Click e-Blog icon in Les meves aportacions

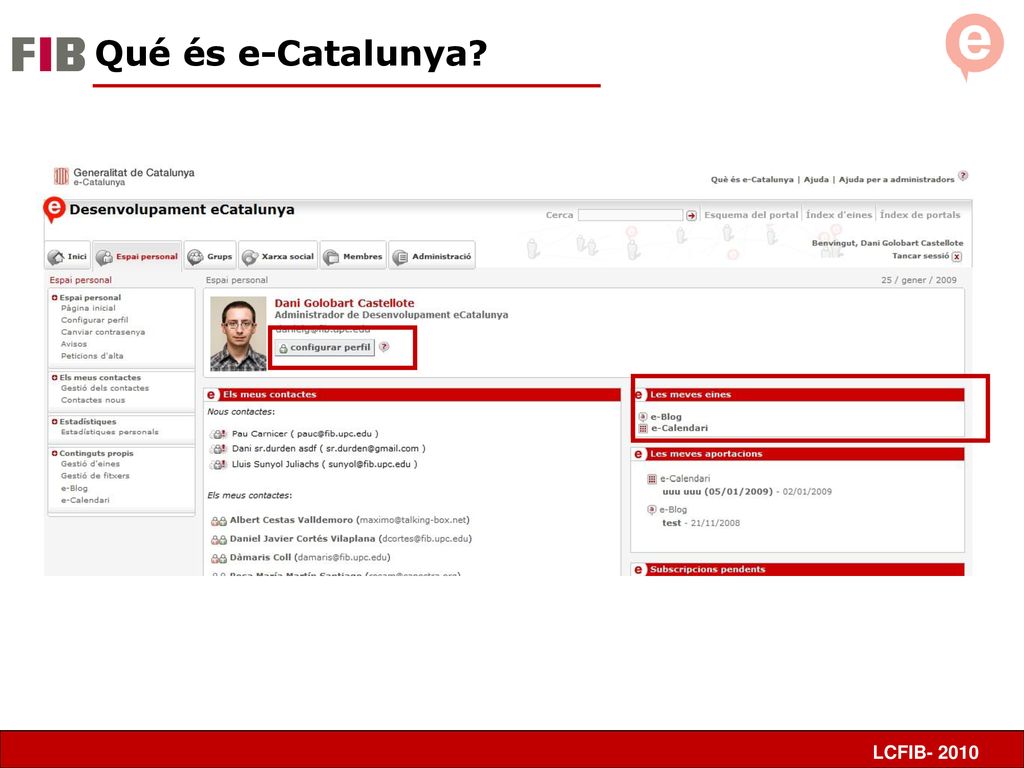click(x=651, y=509)
